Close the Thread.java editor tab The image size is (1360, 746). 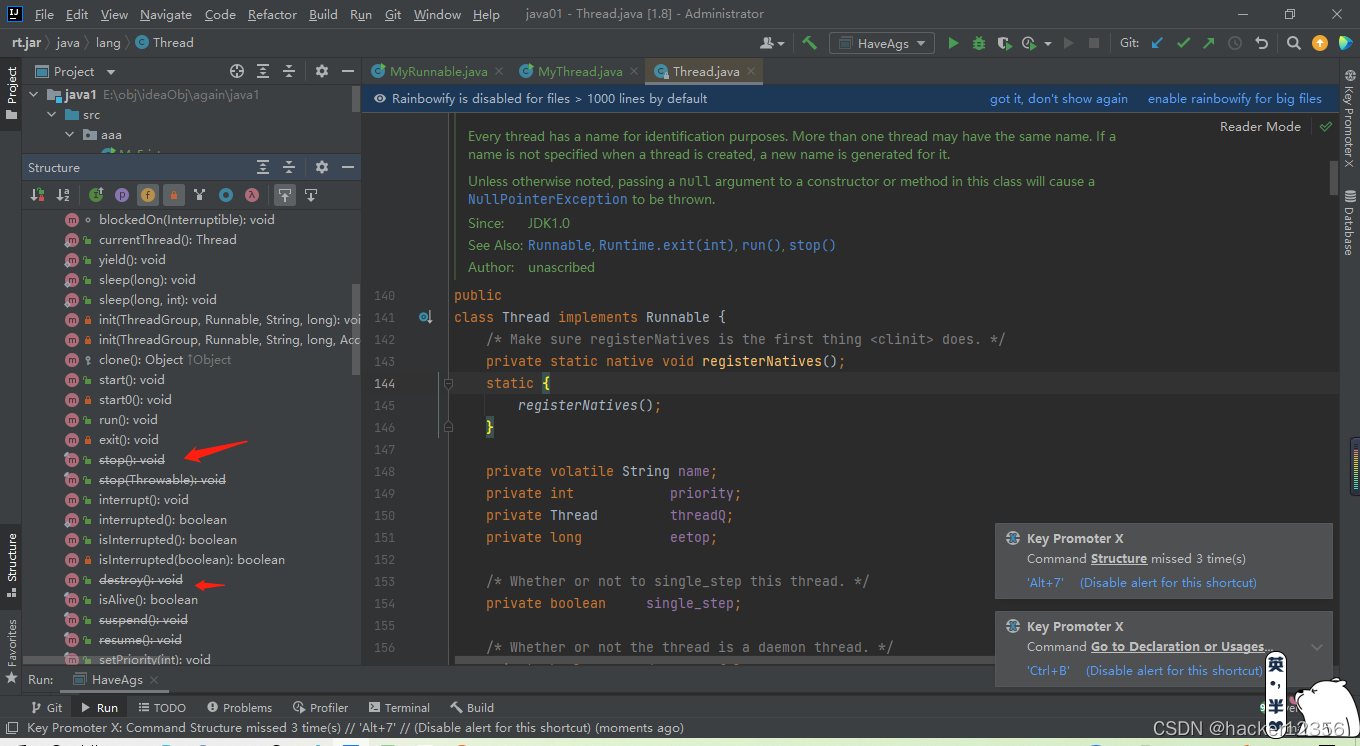coord(751,71)
